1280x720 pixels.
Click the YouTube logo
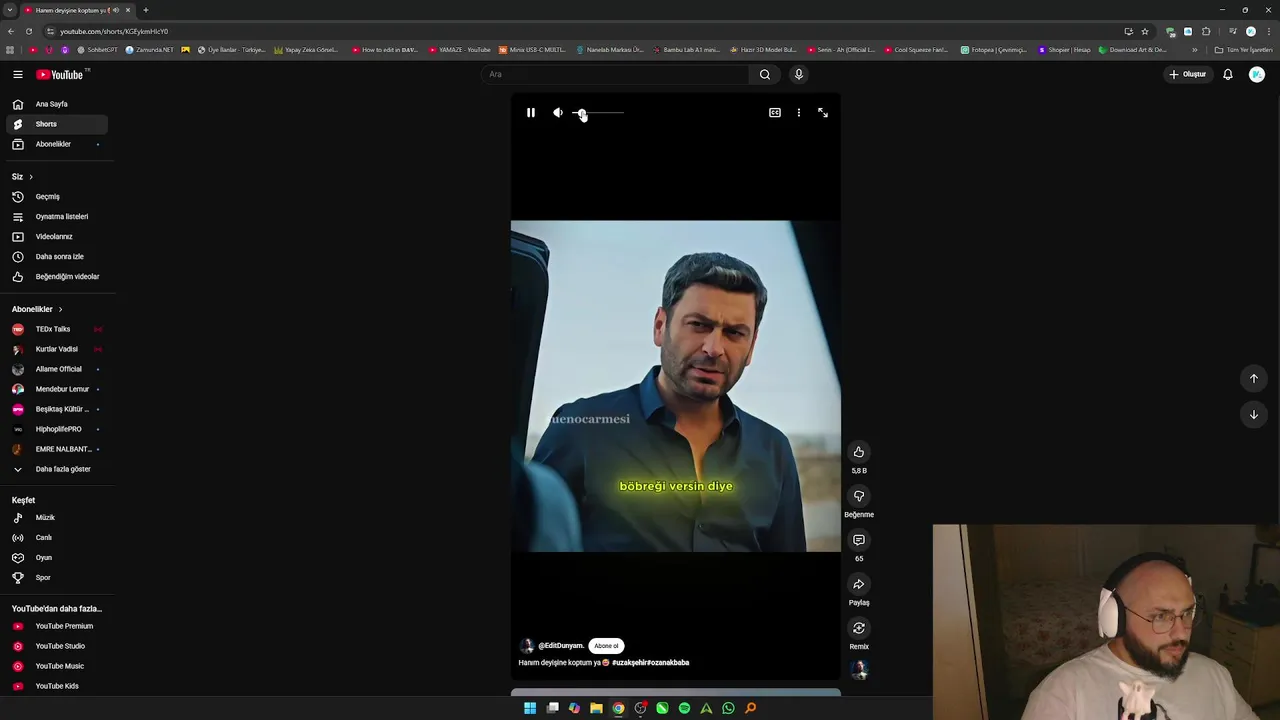[60, 74]
